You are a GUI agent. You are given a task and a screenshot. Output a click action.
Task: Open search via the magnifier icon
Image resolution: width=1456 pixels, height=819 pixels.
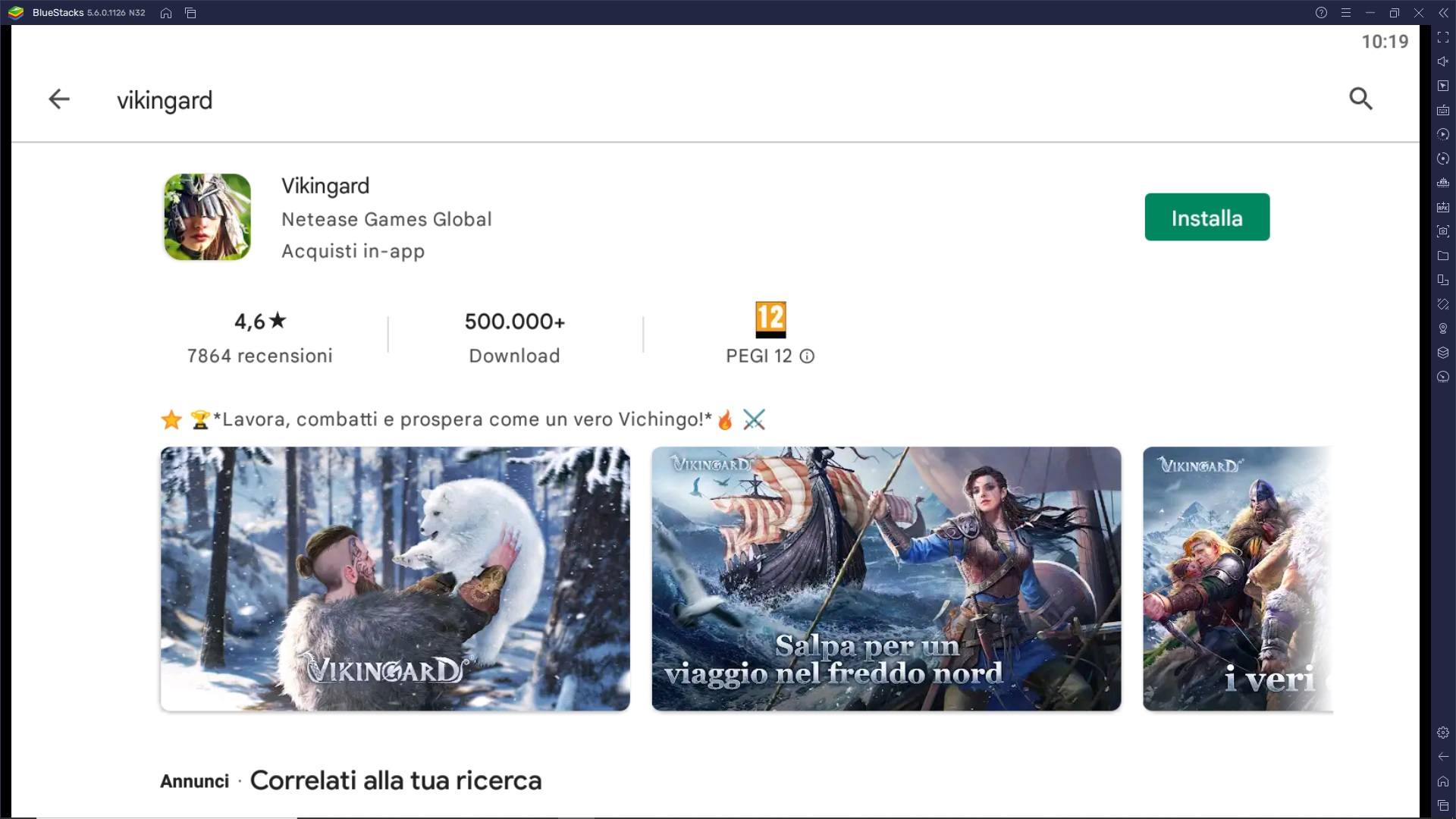tap(1360, 99)
